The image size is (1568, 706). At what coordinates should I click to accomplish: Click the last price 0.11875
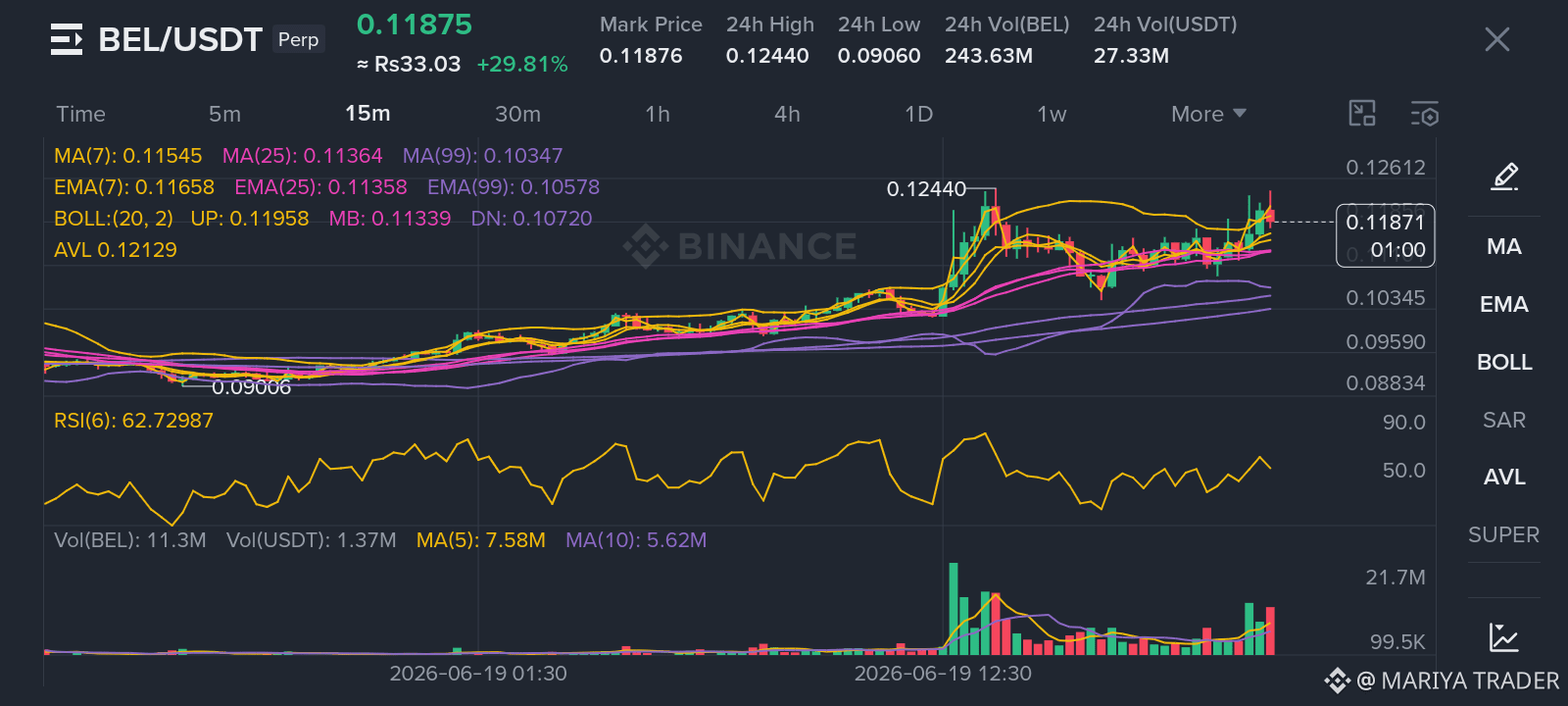[415, 25]
